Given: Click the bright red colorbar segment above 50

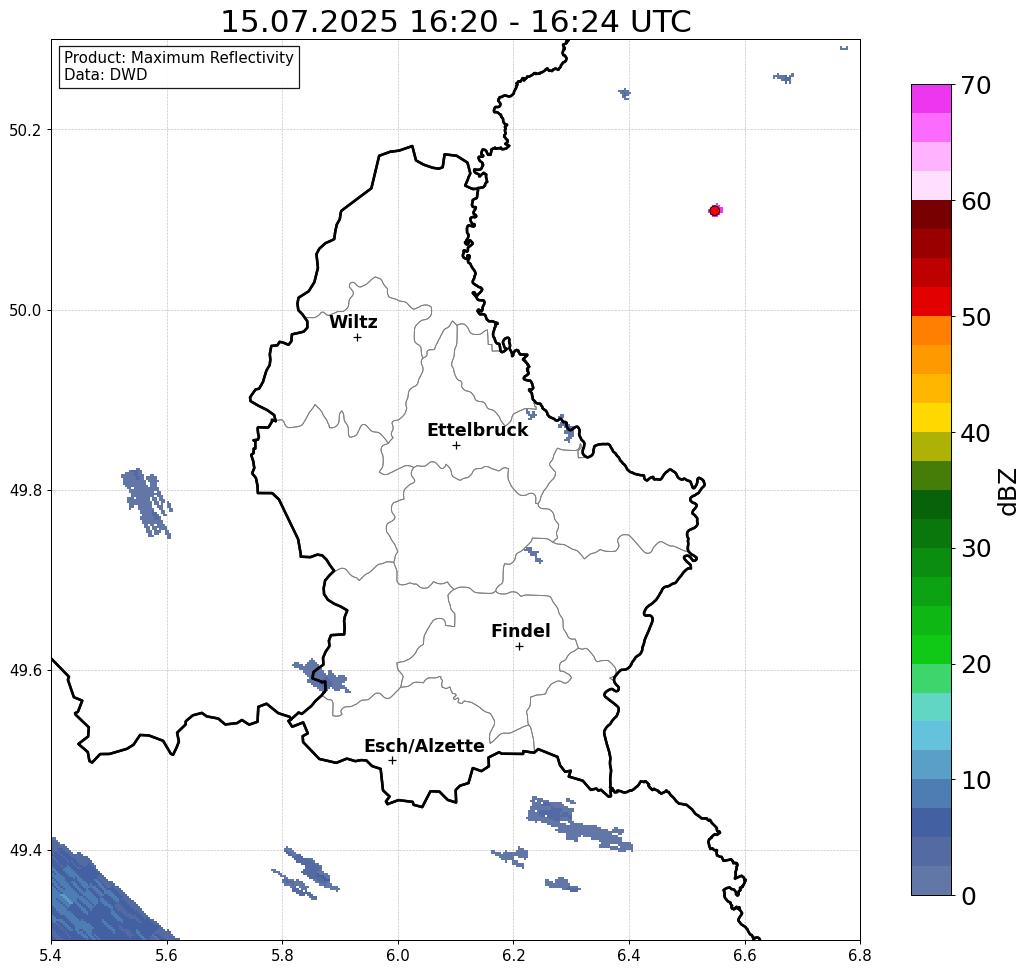Looking at the screenshot, I should click(931, 301).
